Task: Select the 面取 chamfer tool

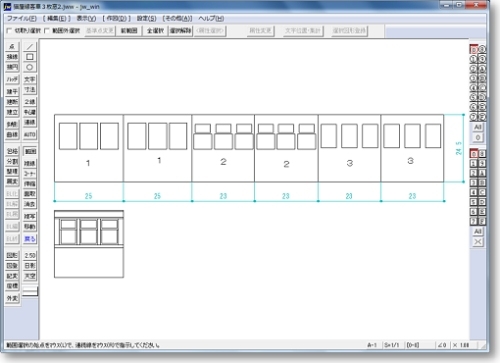Action: tap(30, 194)
